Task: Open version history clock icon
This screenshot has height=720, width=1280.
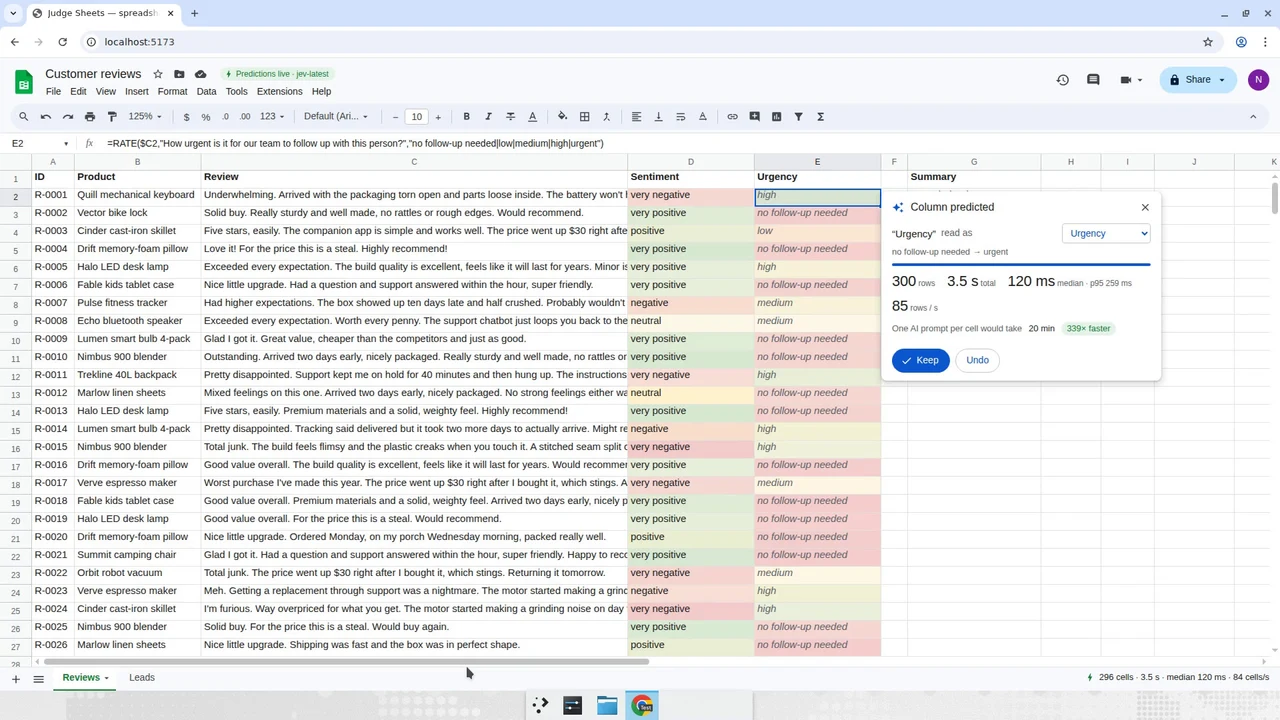Action: pyautogui.click(x=1063, y=80)
